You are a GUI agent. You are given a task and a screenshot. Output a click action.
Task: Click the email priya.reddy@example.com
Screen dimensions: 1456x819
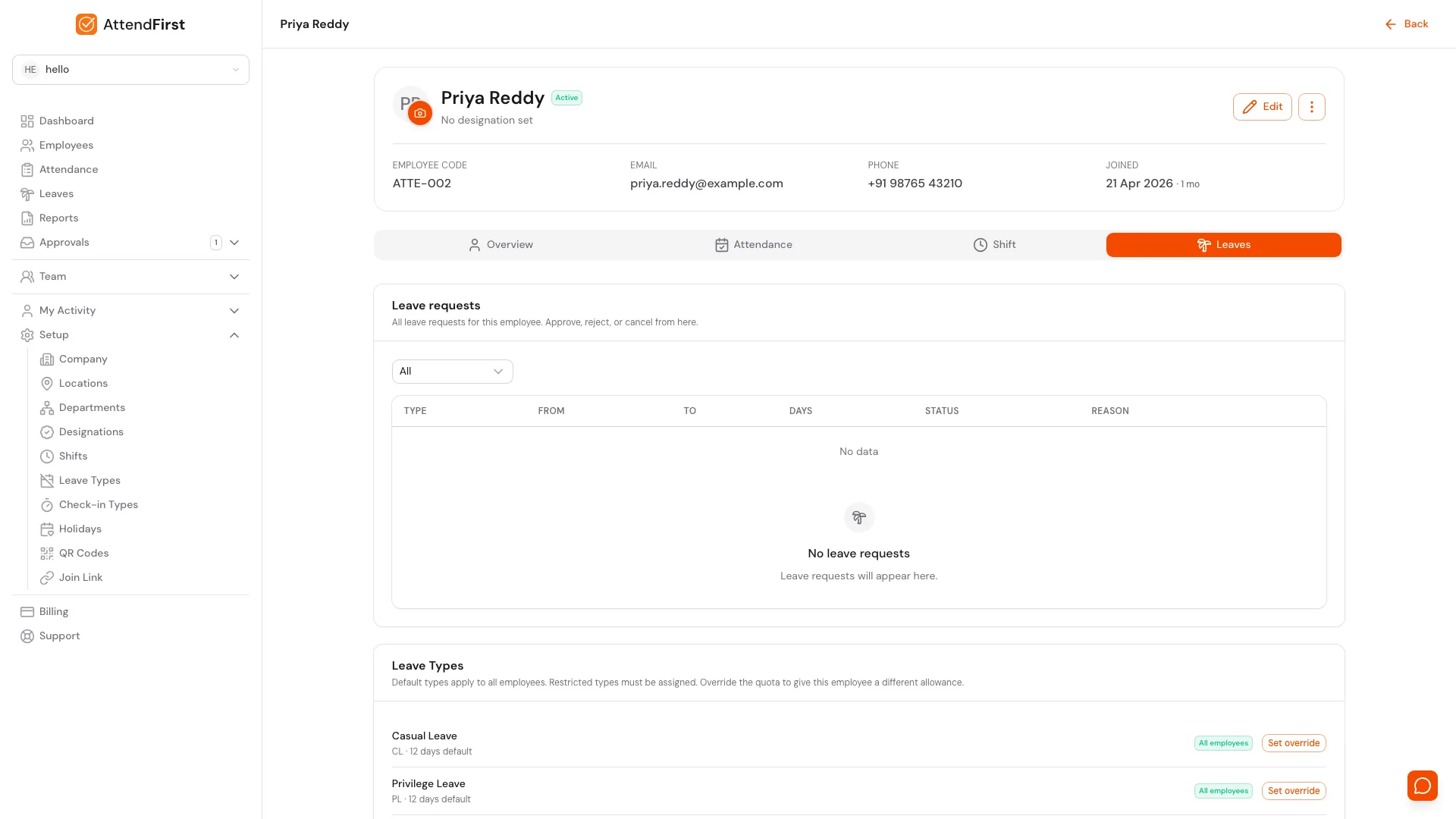(x=706, y=184)
